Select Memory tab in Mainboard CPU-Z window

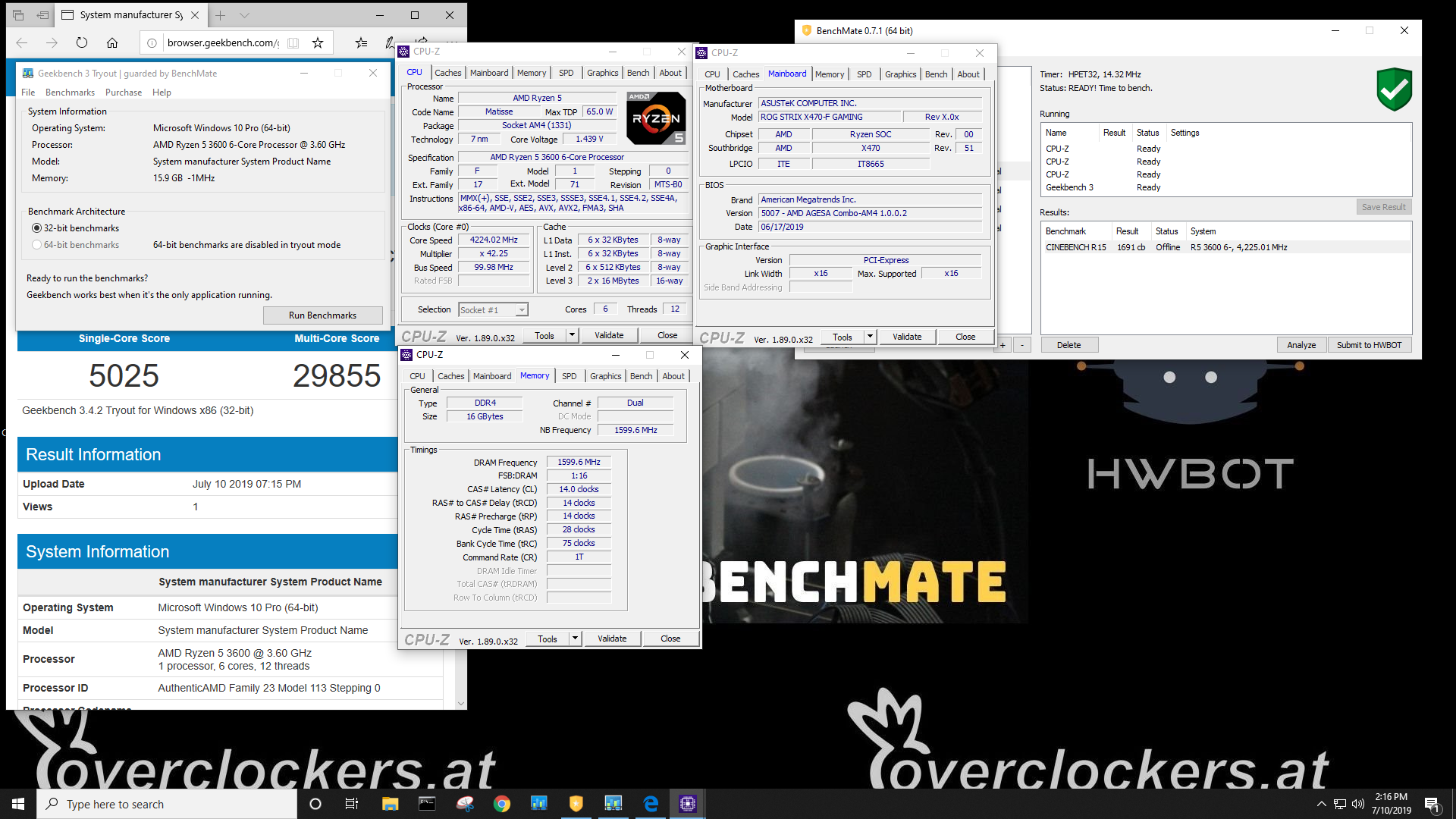829,74
